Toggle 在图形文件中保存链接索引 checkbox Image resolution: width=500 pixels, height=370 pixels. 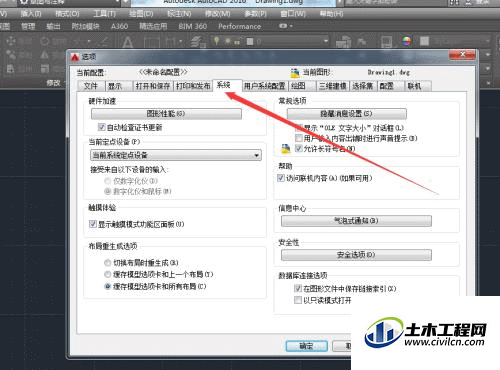coord(298,288)
